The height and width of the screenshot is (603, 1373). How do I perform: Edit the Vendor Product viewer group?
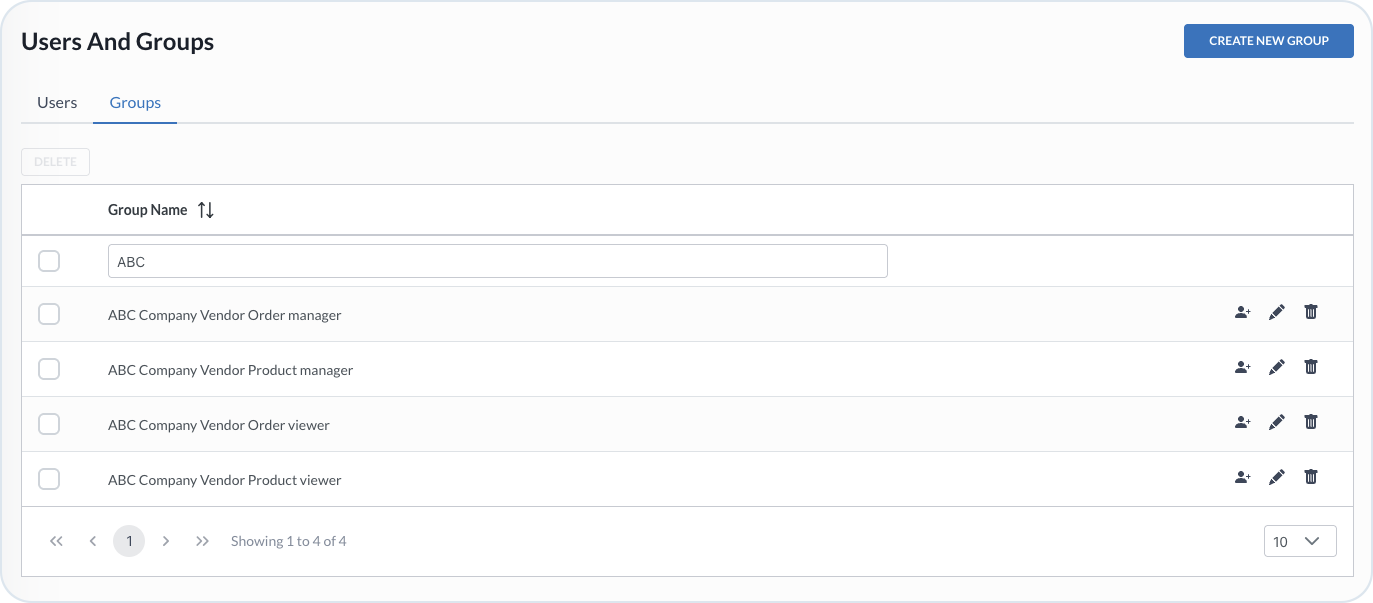[x=1276, y=478]
